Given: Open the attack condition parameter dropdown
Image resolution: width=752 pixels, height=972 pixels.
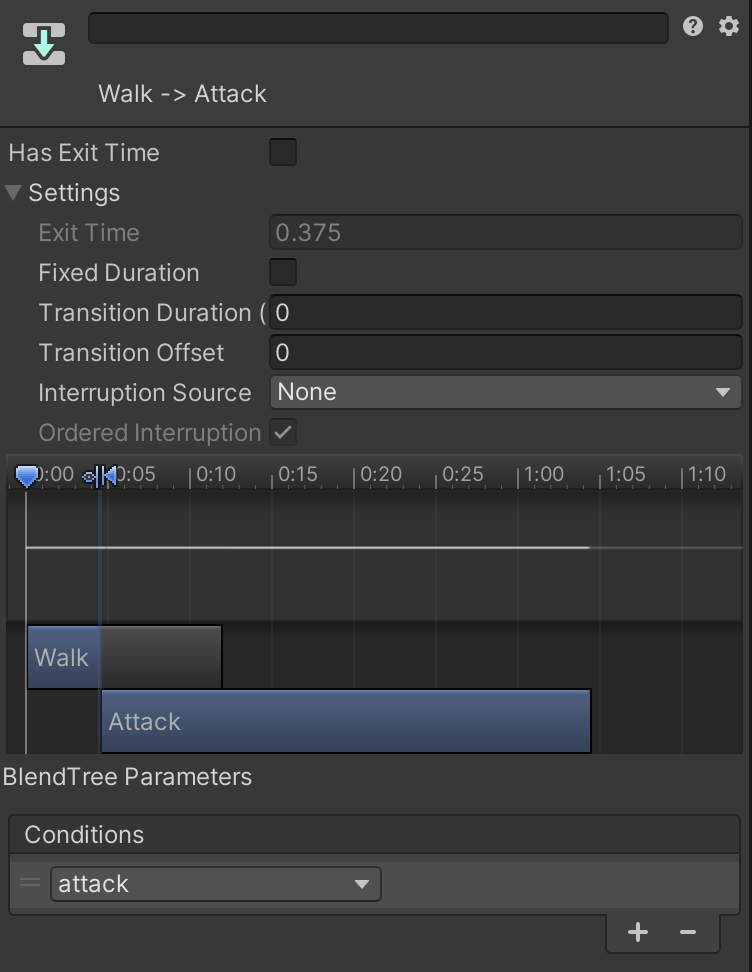Looking at the screenshot, I should (215, 884).
